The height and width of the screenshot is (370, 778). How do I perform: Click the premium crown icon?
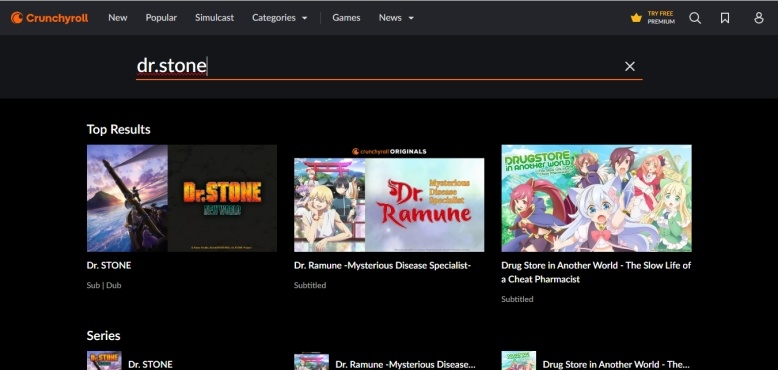(636, 18)
